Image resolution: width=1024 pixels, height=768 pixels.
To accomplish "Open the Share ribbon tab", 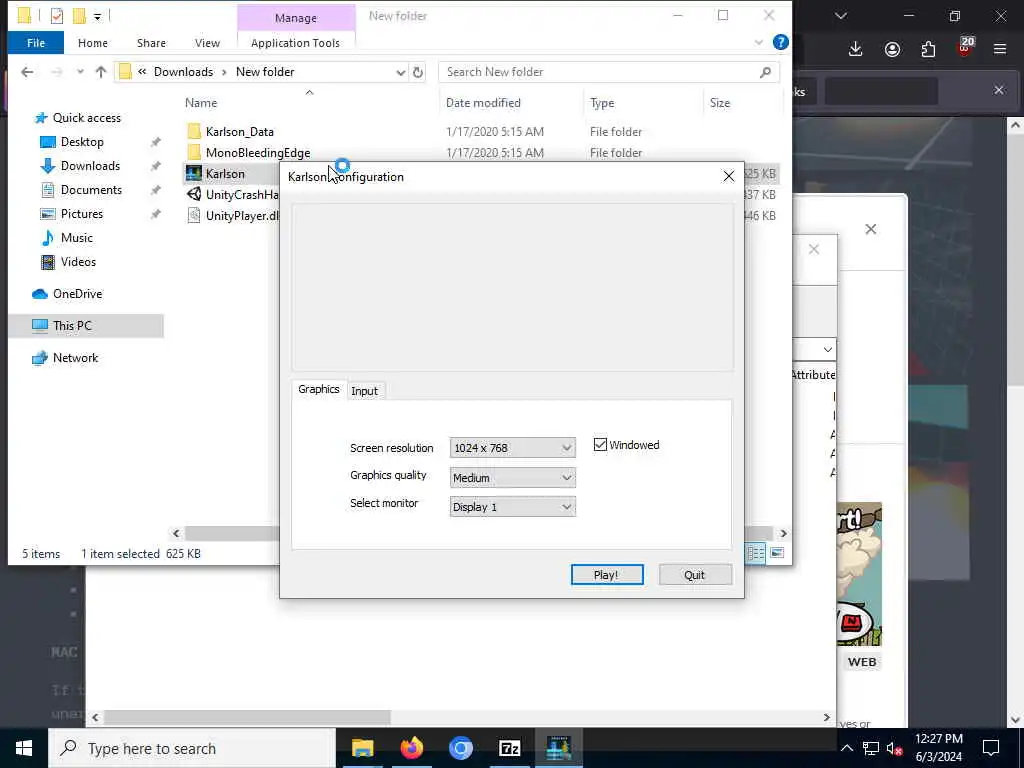I will 151,43.
